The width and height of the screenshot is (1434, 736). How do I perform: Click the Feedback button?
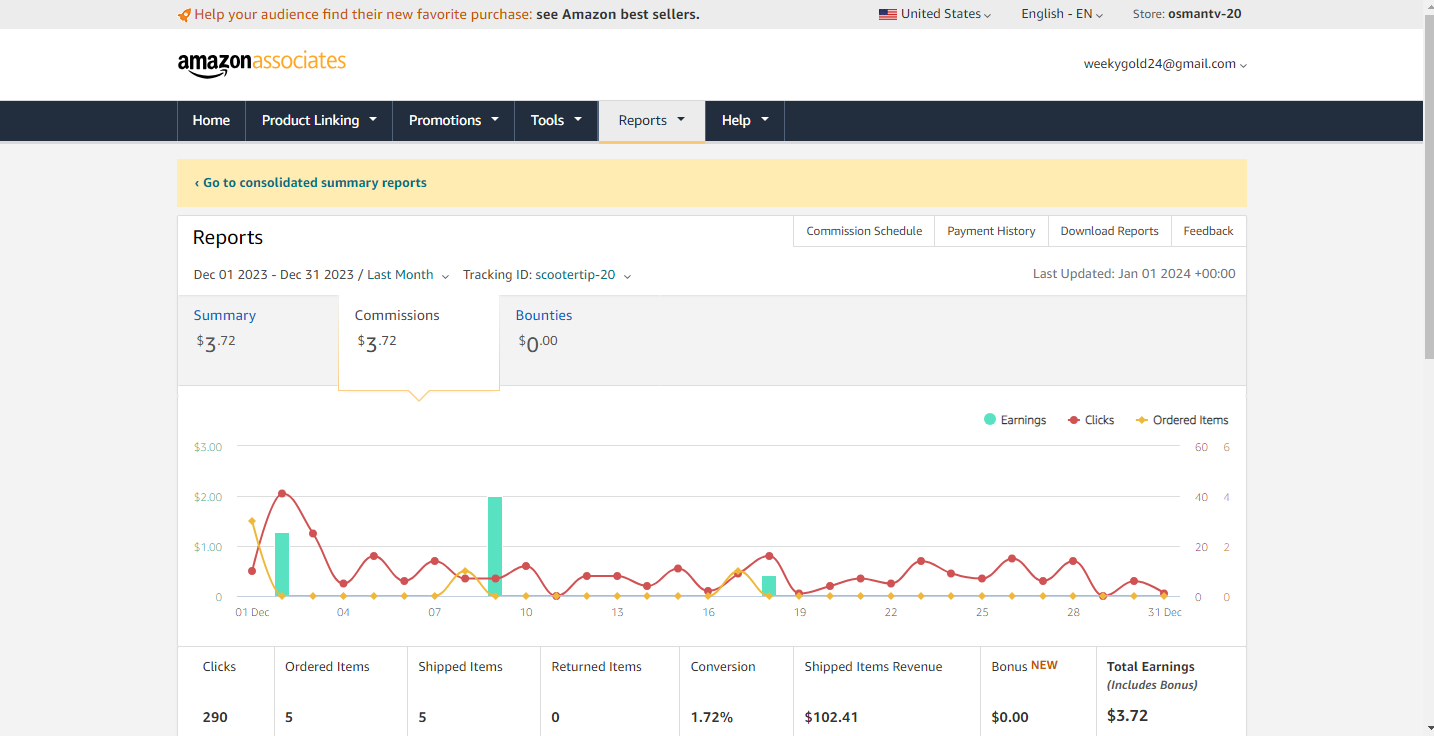coord(1208,231)
